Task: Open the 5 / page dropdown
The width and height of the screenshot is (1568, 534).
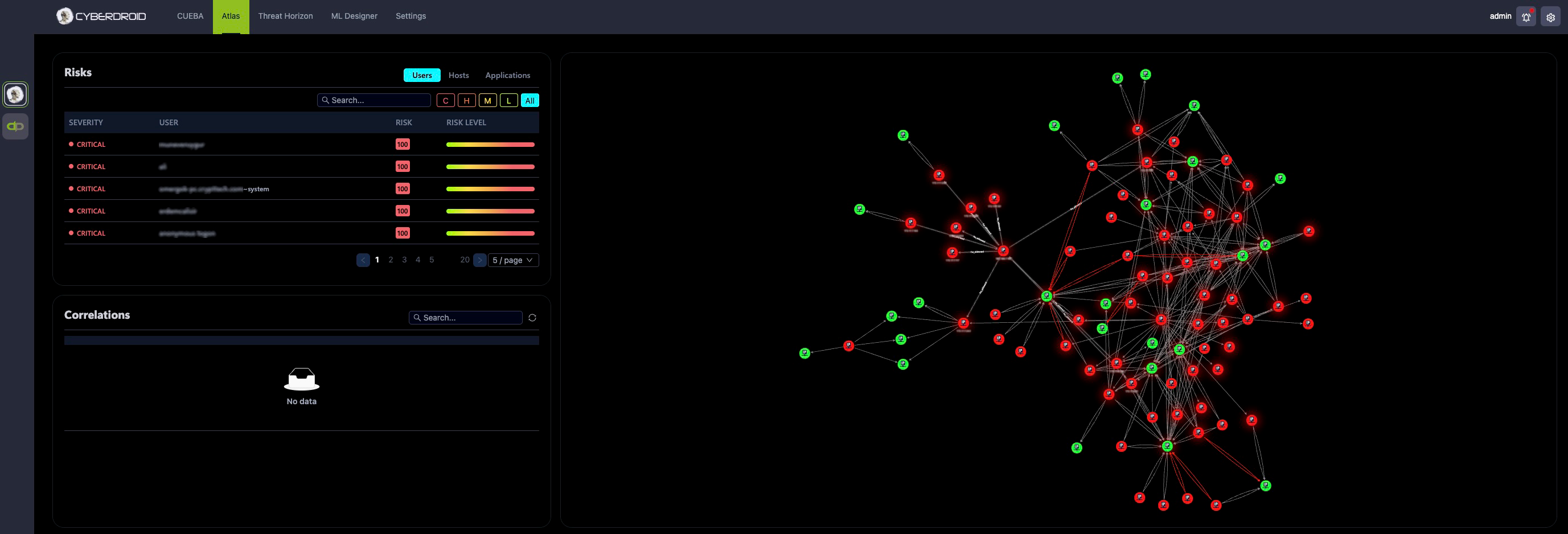Action: point(513,260)
